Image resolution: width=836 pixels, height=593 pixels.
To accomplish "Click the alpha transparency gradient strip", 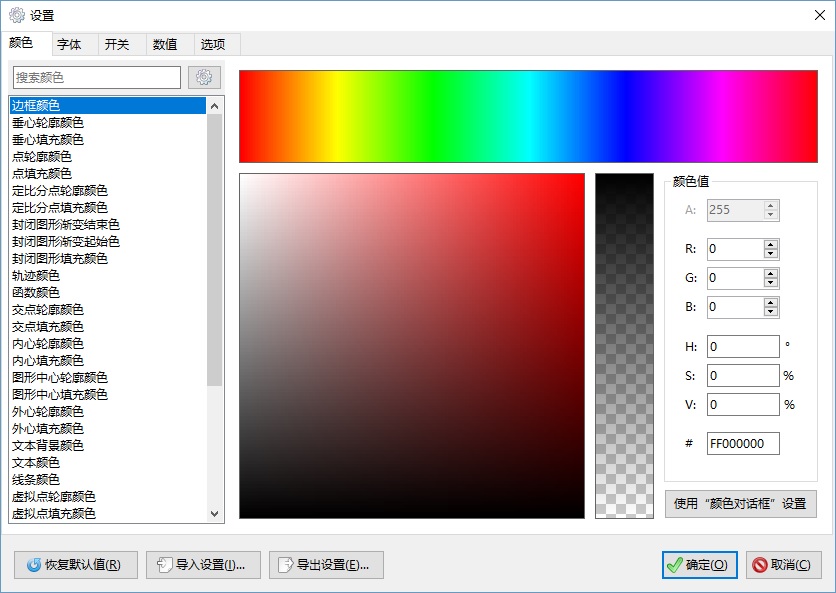I will click(x=624, y=346).
